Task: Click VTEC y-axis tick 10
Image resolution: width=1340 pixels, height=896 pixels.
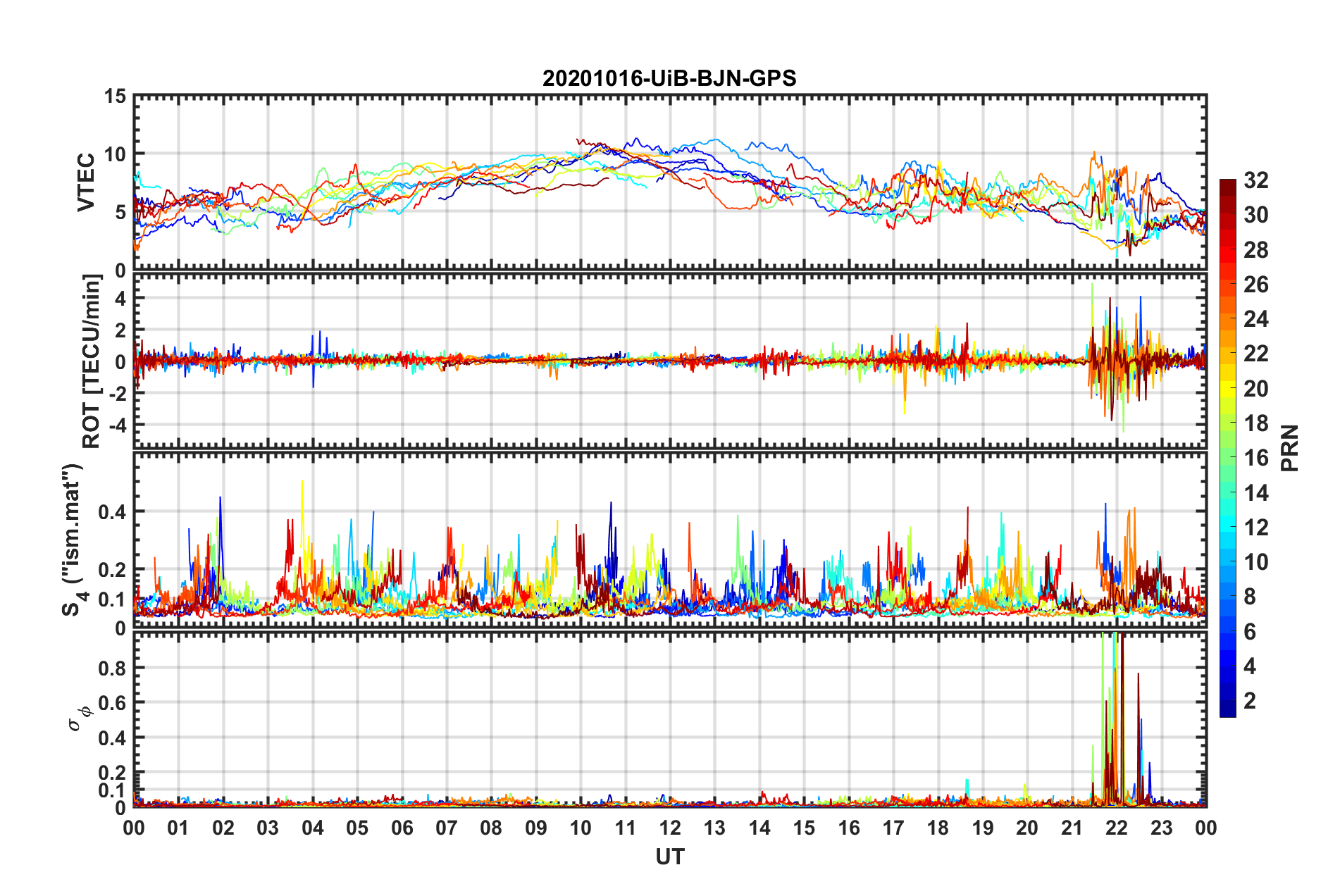Action: coord(115,154)
